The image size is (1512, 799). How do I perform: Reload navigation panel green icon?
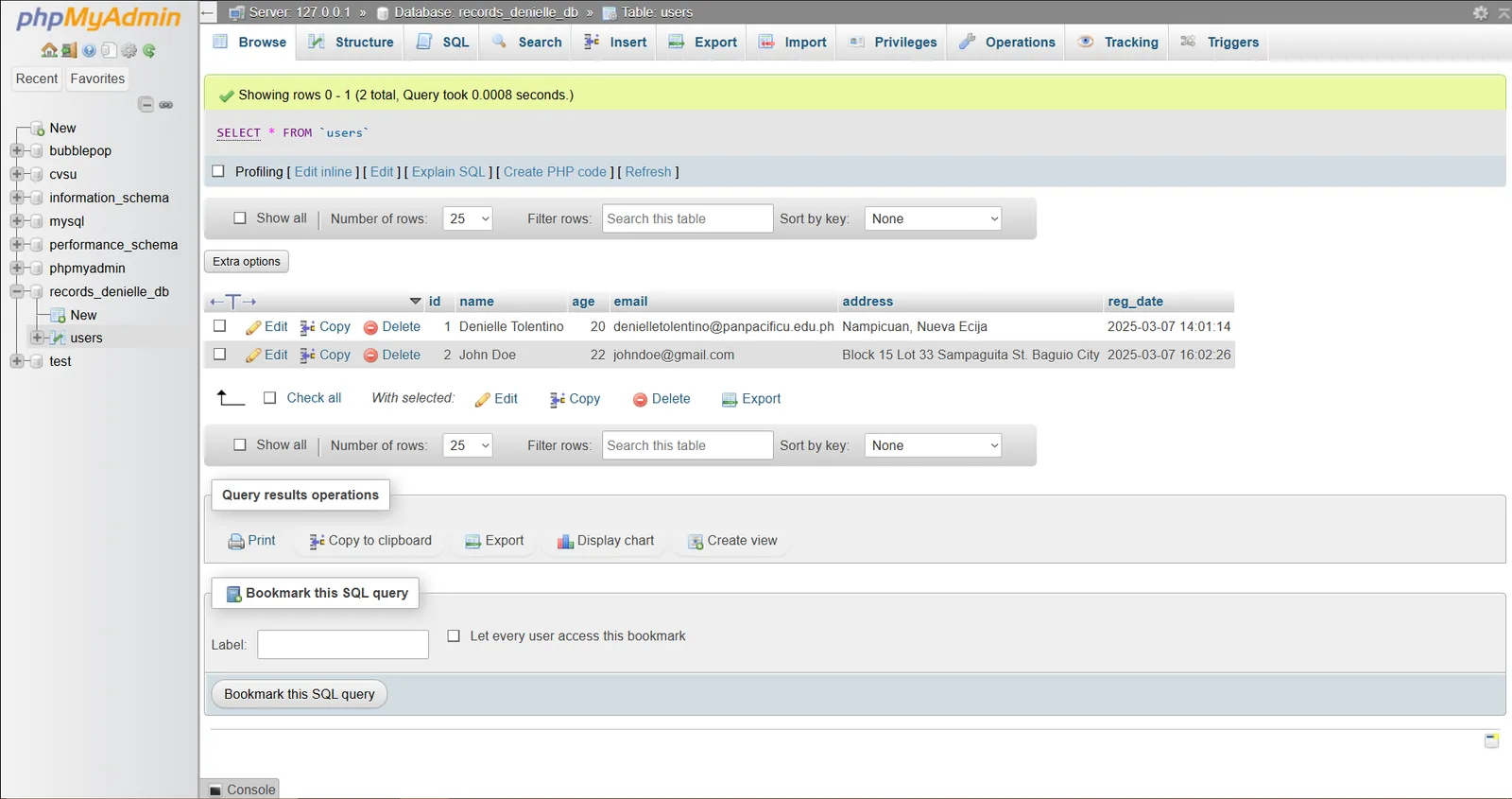[149, 50]
